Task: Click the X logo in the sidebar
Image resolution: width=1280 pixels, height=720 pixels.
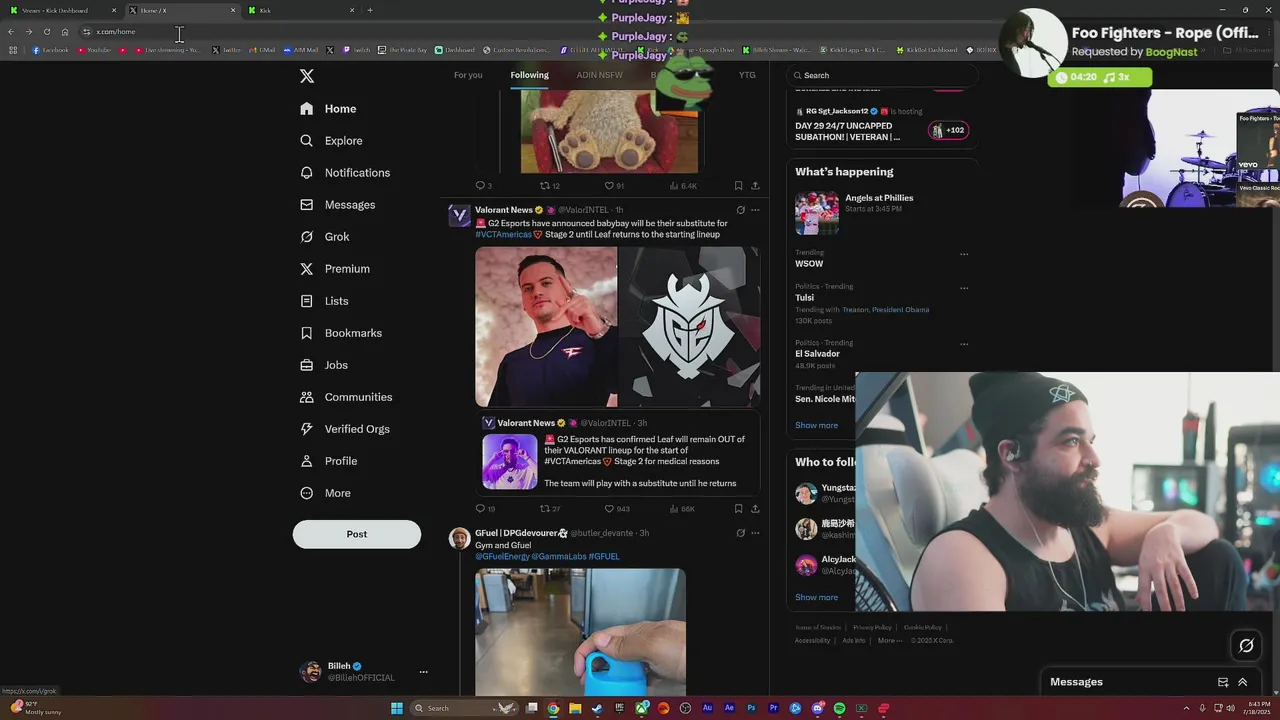Action: point(307,76)
